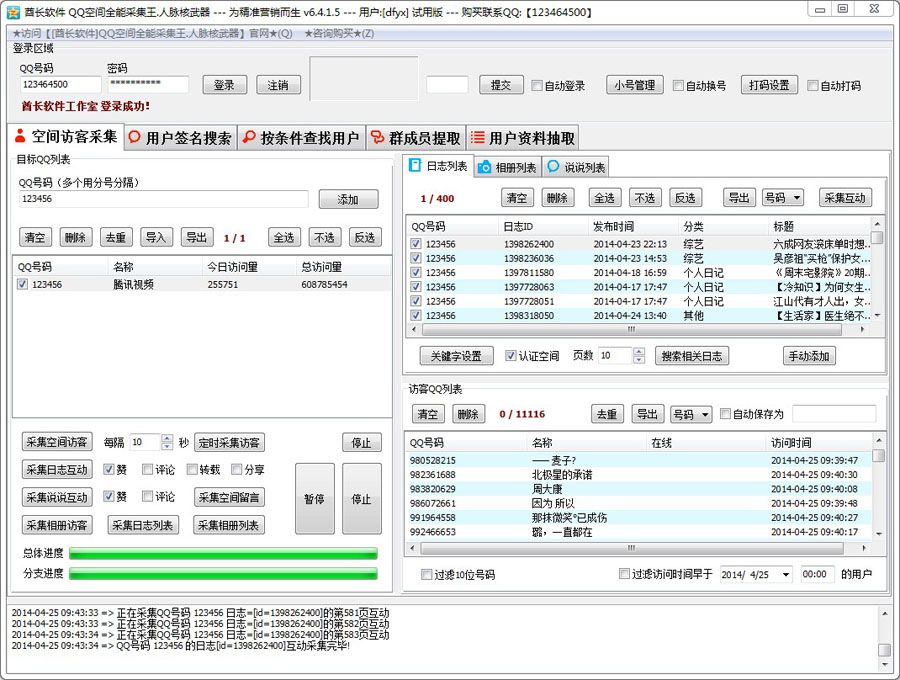This screenshot has width=900, height=680.
Task: Select the 日志列表 tab
Action: point(439,166)
